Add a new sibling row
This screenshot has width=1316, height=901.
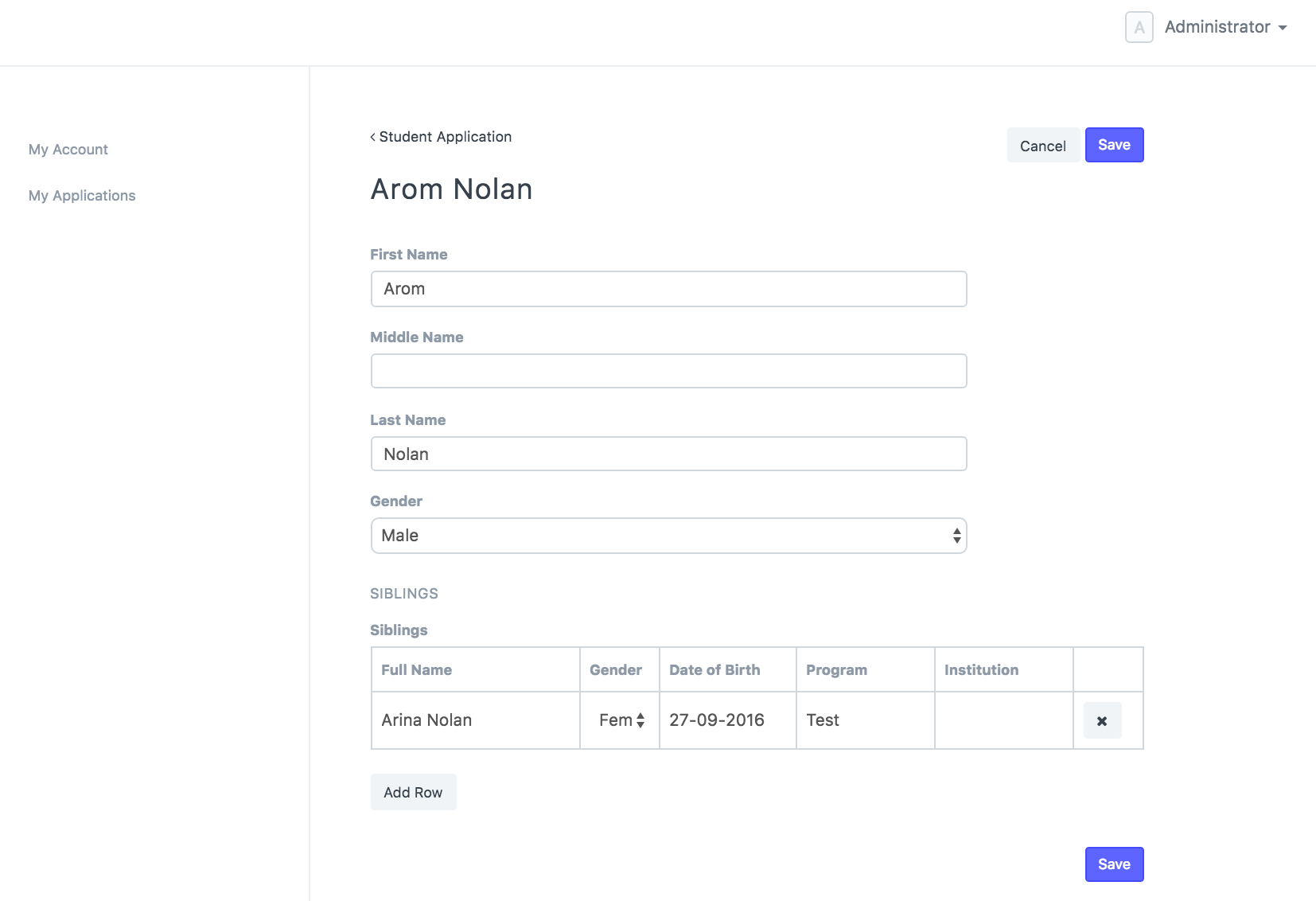coord(413,792)
